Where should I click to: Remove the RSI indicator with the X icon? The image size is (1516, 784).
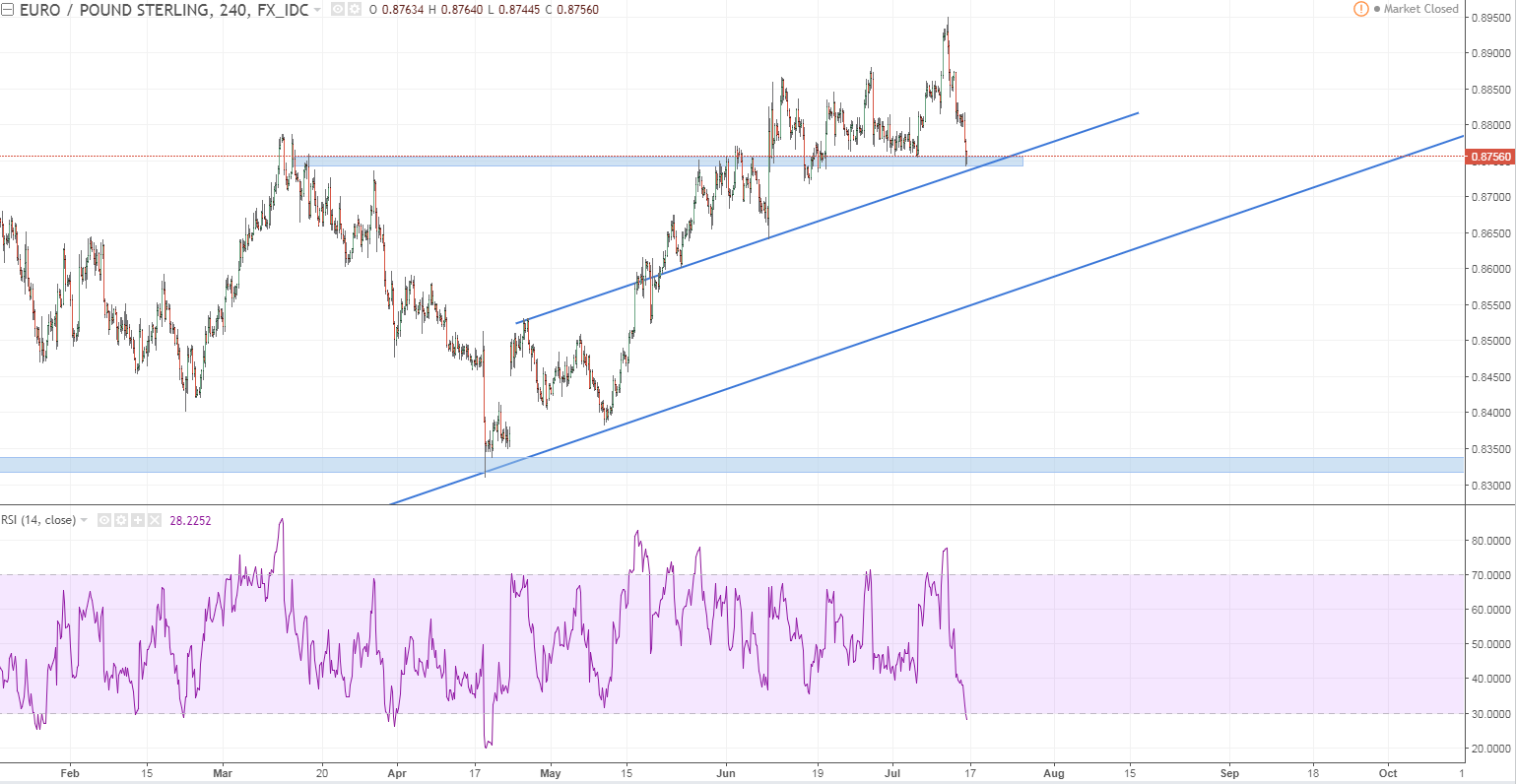154,520
